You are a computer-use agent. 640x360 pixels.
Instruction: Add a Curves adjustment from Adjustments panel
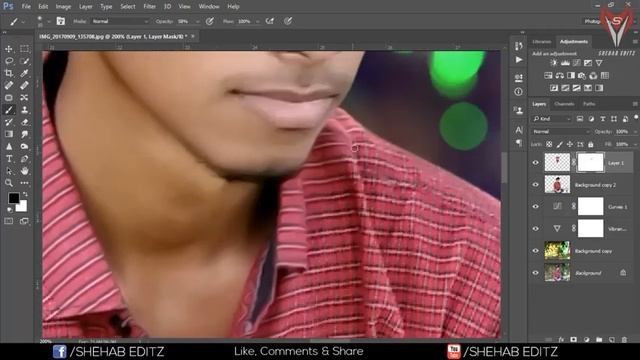point(576,63)
